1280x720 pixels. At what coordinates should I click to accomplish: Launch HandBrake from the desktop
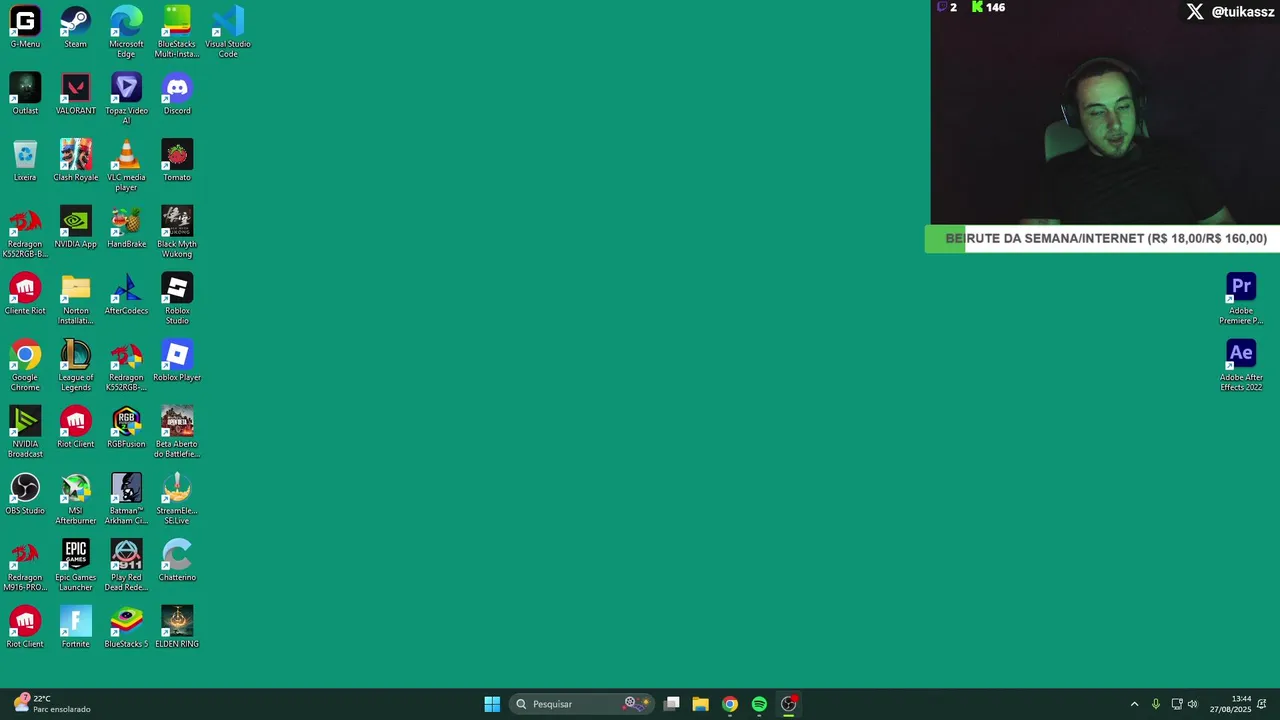pyautogui.click(x=126, y=228)
